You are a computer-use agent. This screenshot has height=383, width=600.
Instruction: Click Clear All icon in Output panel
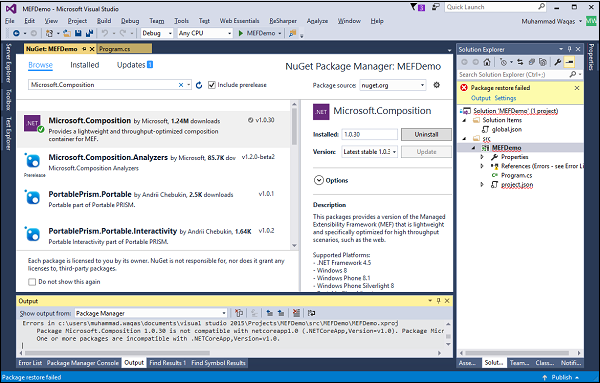(x=296, y=313)
